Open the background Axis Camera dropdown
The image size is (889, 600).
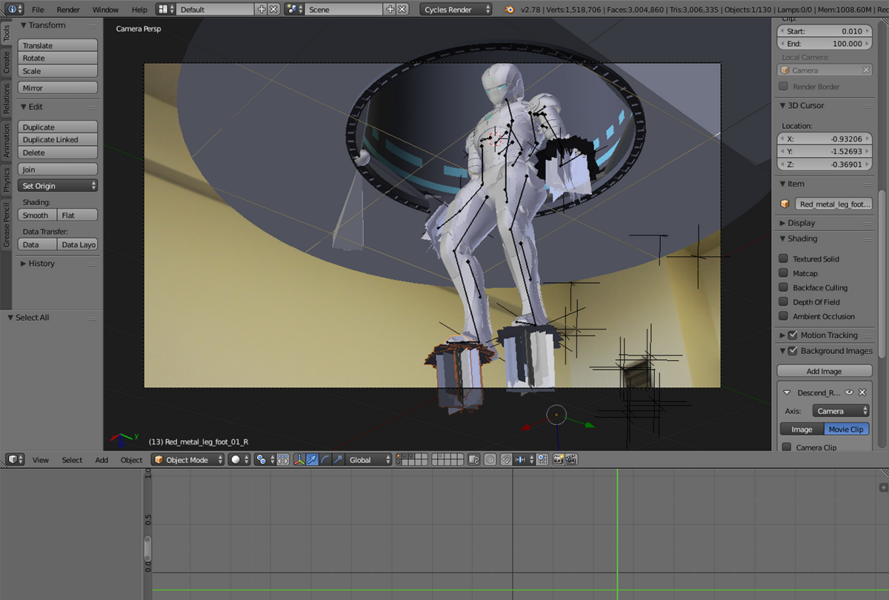click(x=841, y=411)
